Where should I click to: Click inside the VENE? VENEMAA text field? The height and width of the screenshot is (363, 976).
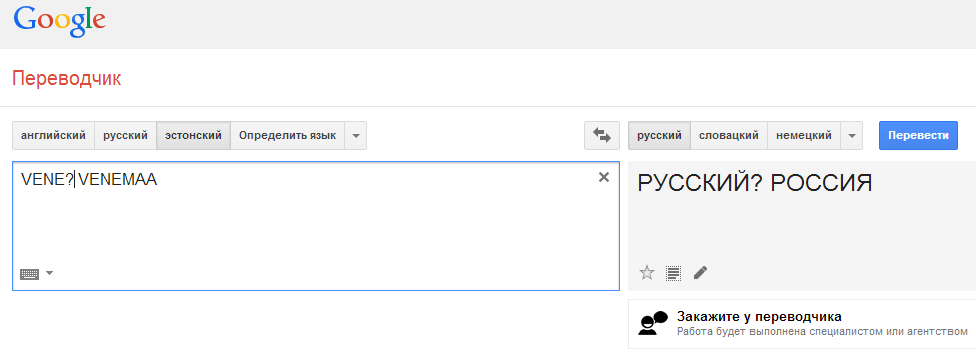pyautogui.click(x=316, y=226)
